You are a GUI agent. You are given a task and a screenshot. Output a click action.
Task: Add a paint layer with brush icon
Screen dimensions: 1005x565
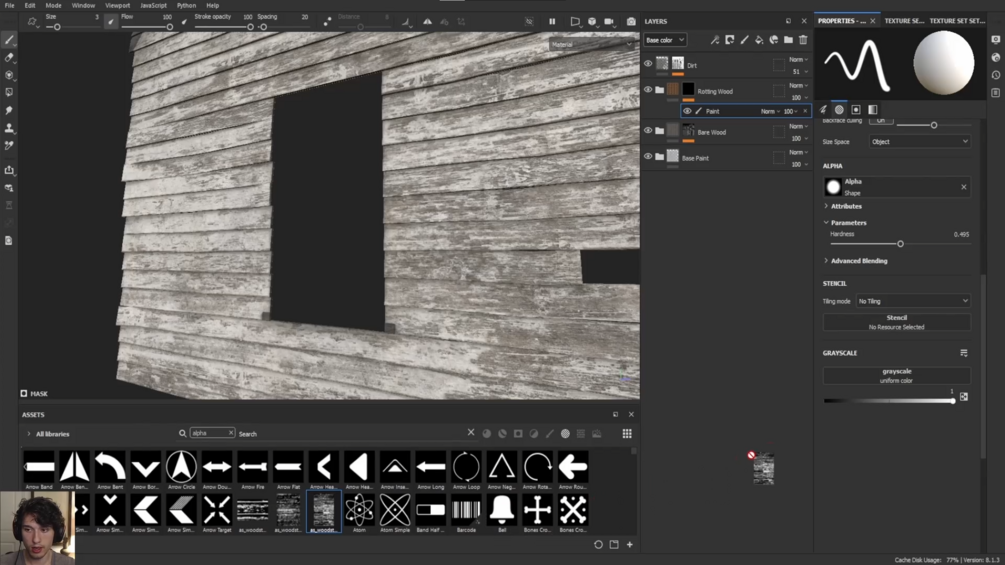[x=744, y=40]
